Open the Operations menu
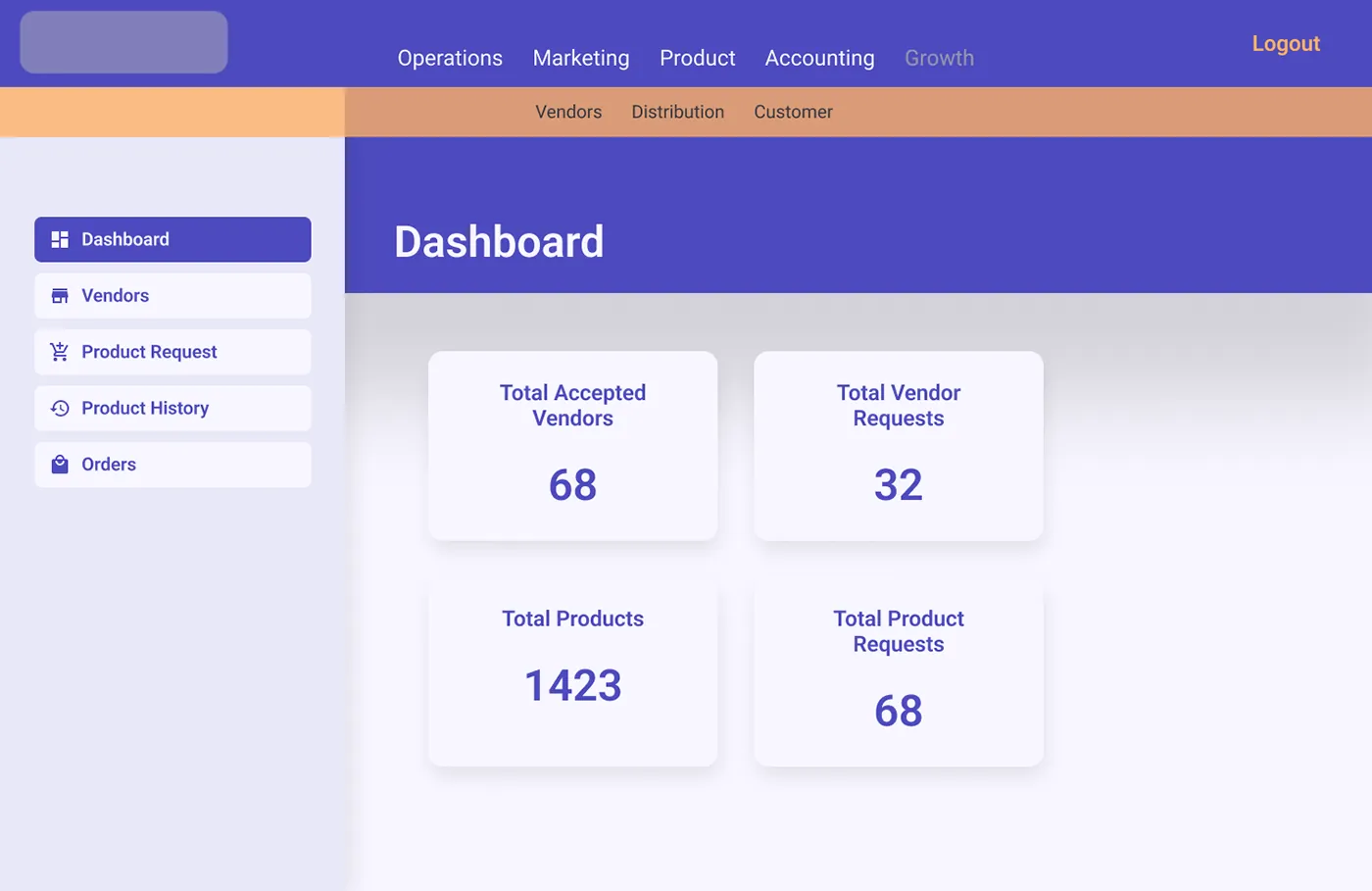The height and width of the screenshot is (891, 1372). (450, 58)
